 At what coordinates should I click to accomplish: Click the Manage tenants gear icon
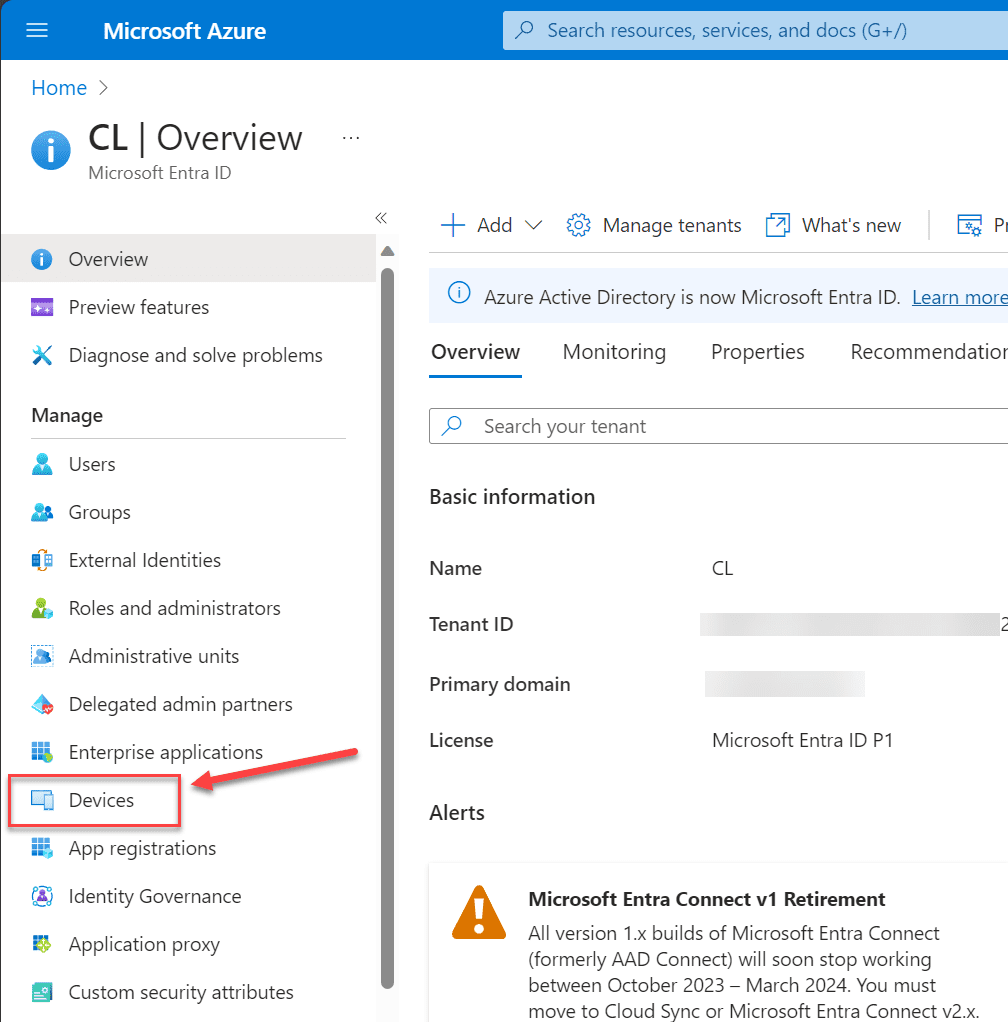[x=578, y=226]
